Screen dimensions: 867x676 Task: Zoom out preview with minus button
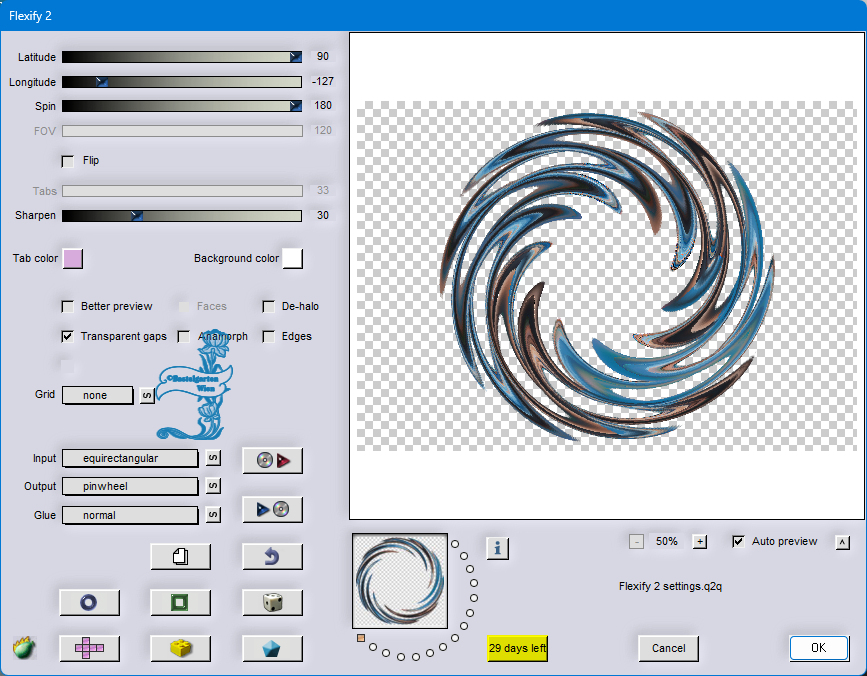[636, 542]
